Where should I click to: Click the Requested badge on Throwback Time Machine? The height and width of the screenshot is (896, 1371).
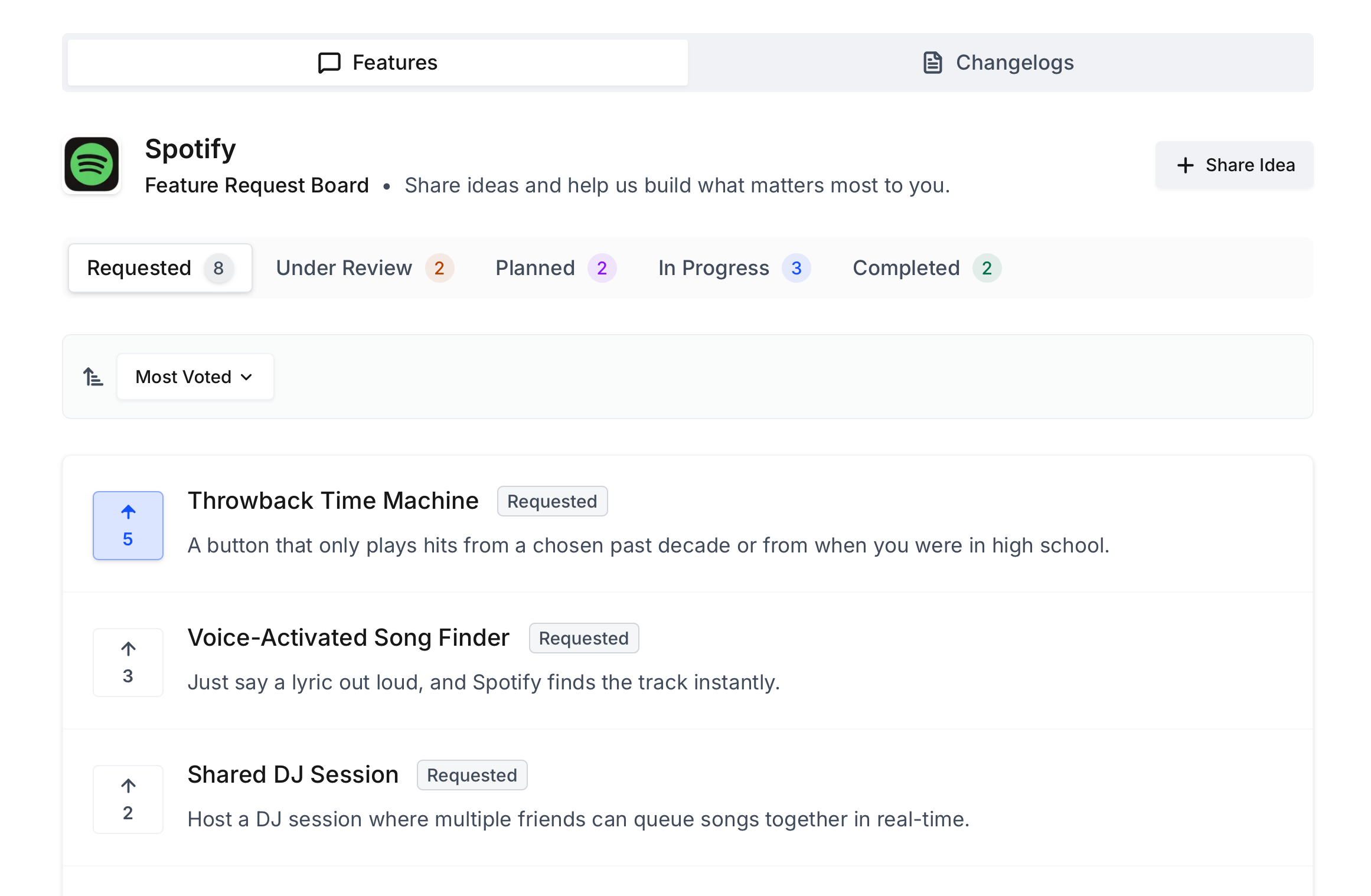pyautogui.click(x=551, y=501)
